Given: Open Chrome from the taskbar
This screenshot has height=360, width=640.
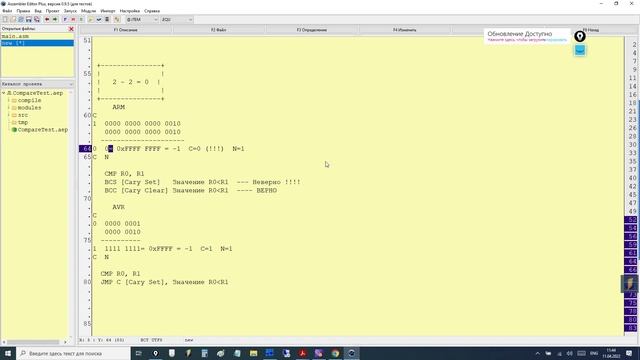Looking at the screenshot, I should point(335,353).
